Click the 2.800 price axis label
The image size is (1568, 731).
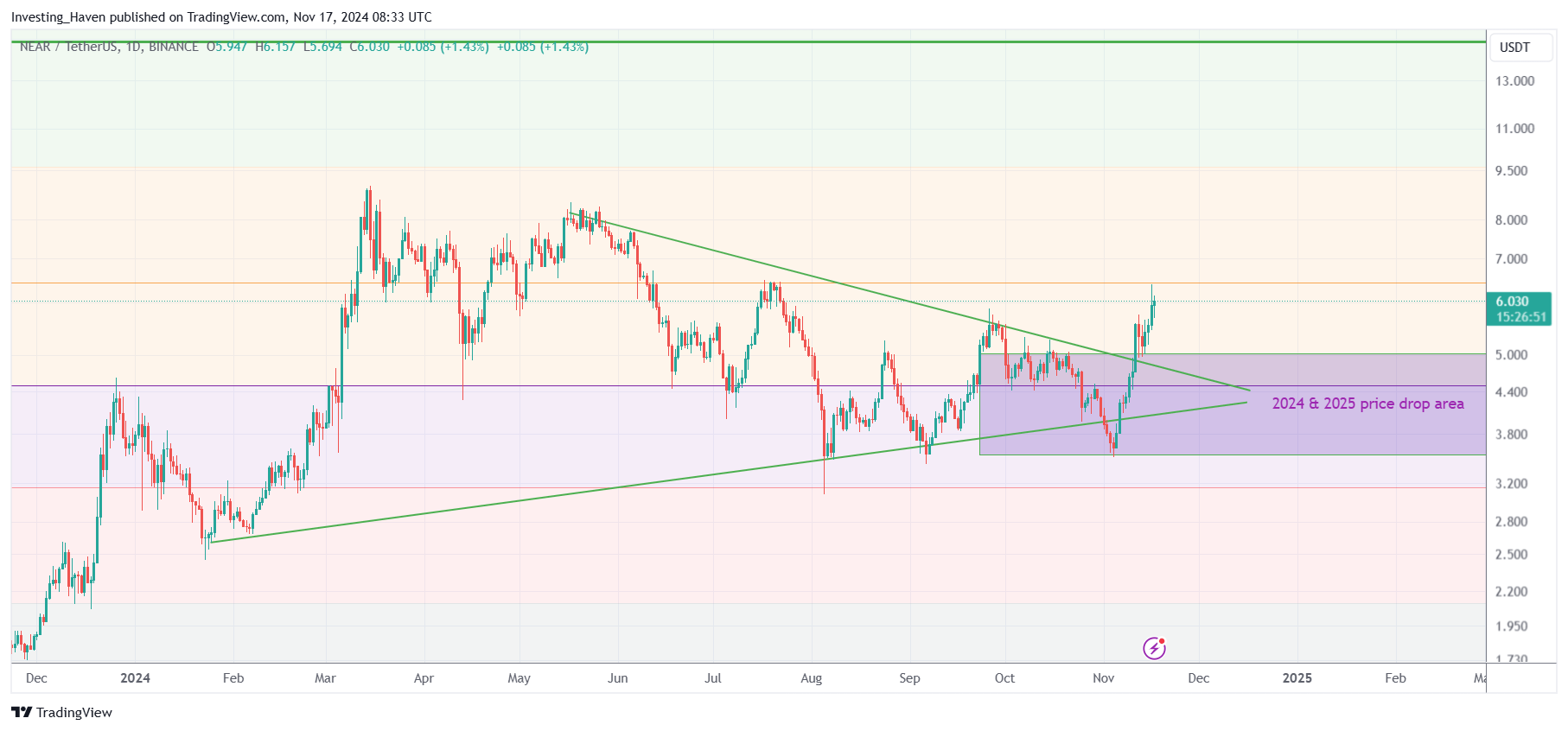click(x=1512, y=522)
